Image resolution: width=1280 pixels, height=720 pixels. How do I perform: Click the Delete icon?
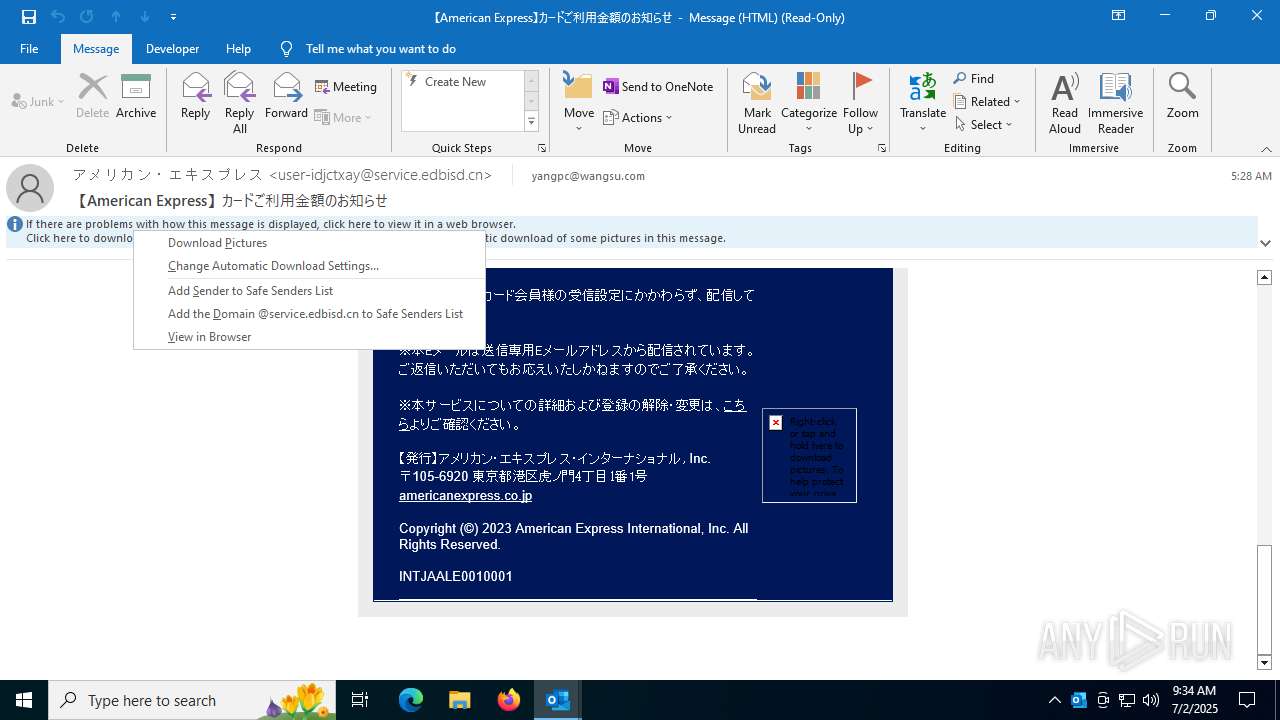click(x=92, y=96)
